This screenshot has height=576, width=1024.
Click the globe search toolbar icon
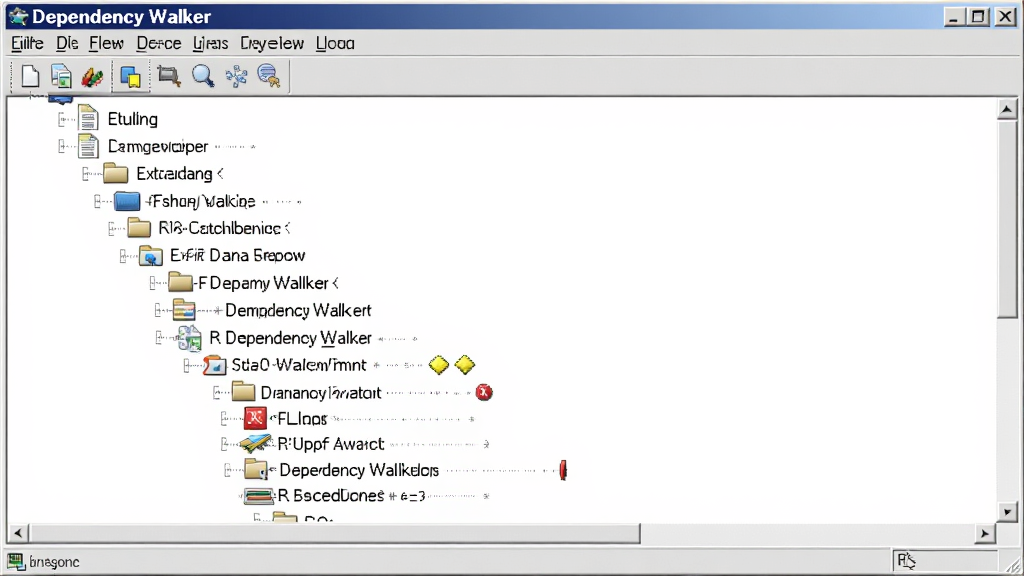pyautogui.click(x=269, y=76)
